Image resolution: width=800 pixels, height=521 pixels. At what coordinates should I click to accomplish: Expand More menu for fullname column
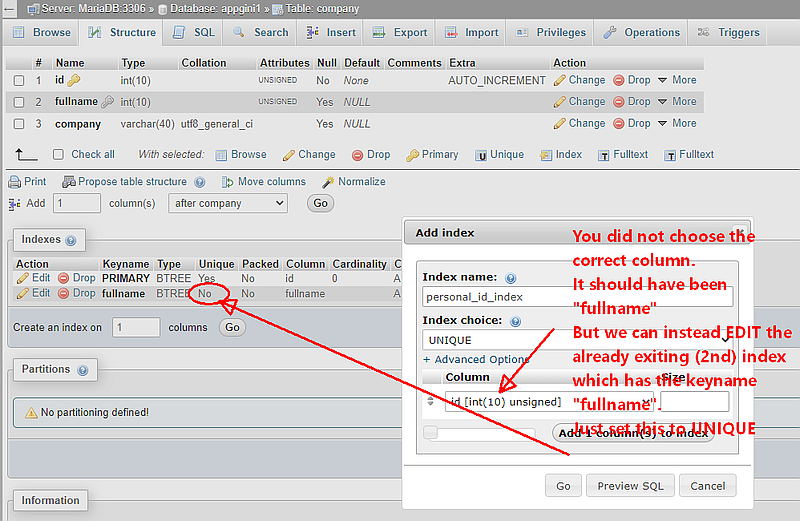[677, 102]
